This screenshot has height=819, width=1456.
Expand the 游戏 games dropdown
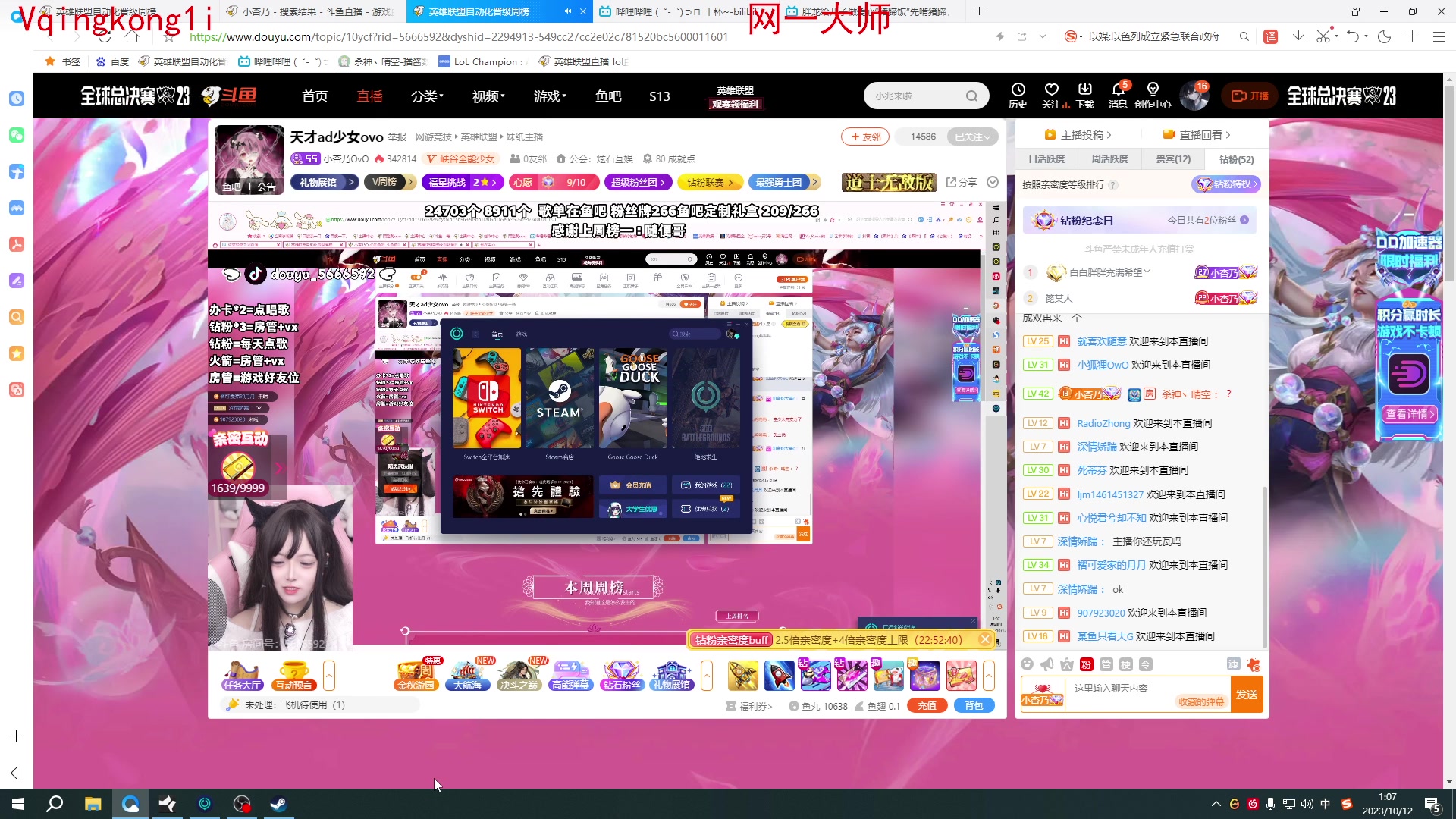click(550, 96)
